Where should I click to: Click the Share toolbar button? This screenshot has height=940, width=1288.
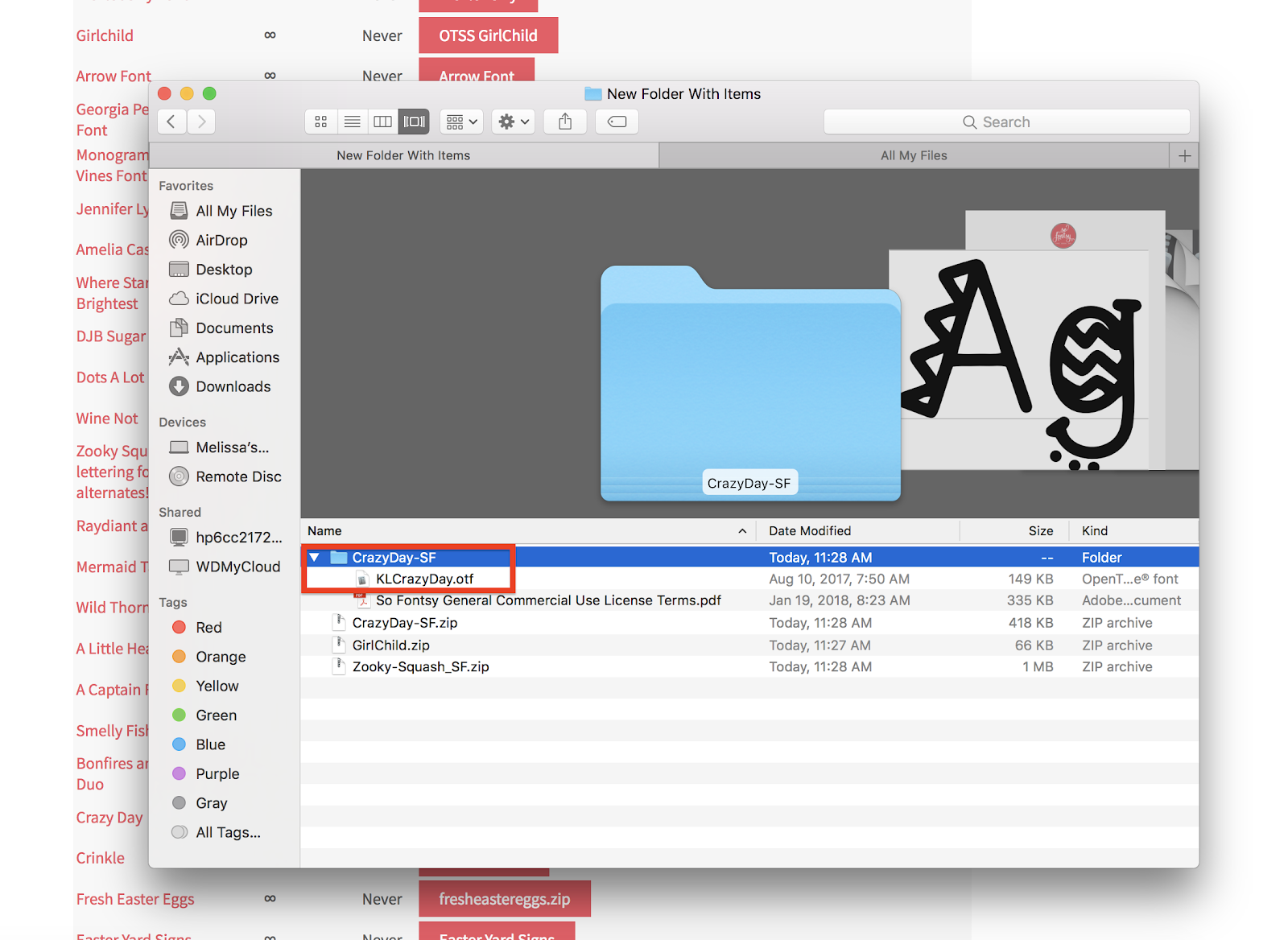click(565, 122)
